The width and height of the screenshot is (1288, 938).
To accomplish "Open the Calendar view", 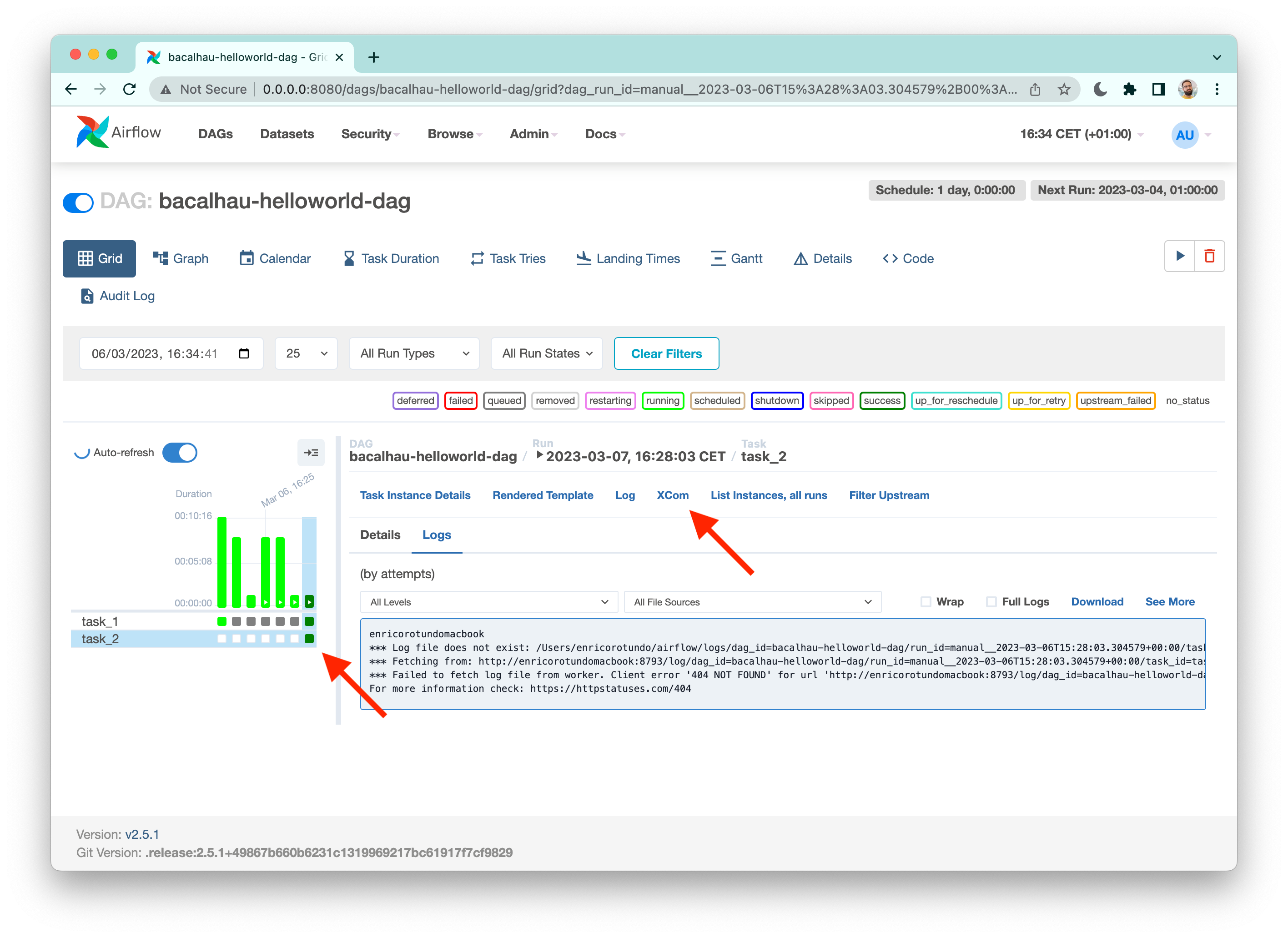I will (276, 258).
